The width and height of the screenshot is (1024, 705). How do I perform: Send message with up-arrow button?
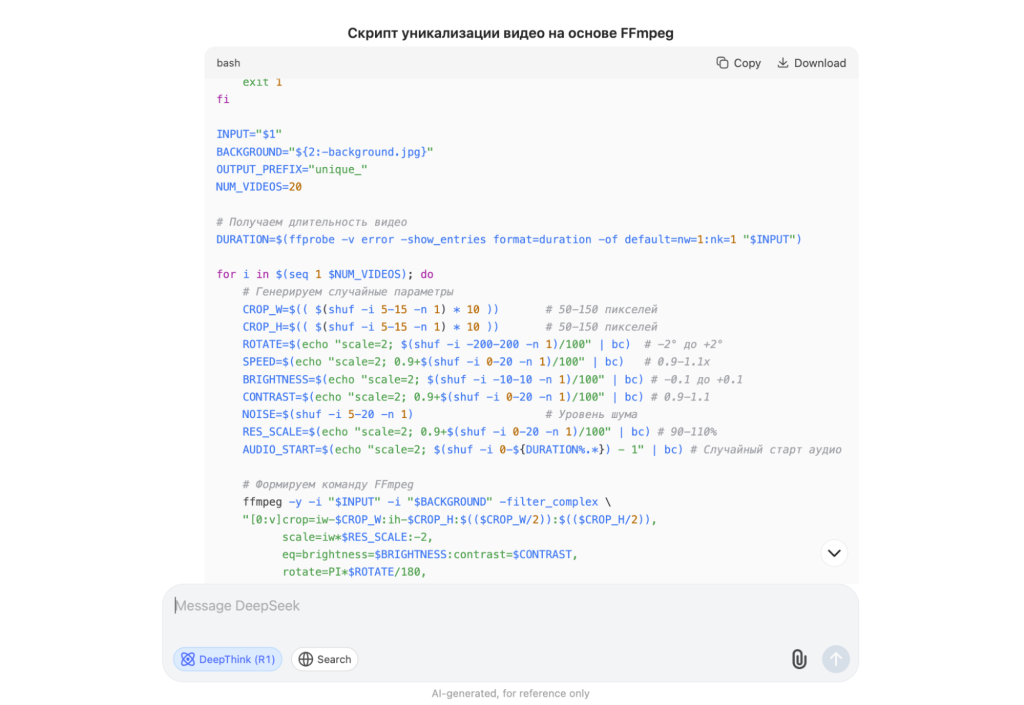coord(835,659)
